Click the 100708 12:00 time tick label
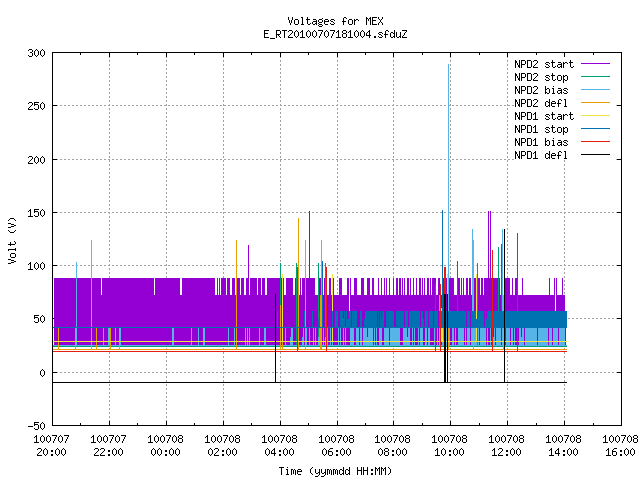The image size is (640, 480). tap(506, 446)
